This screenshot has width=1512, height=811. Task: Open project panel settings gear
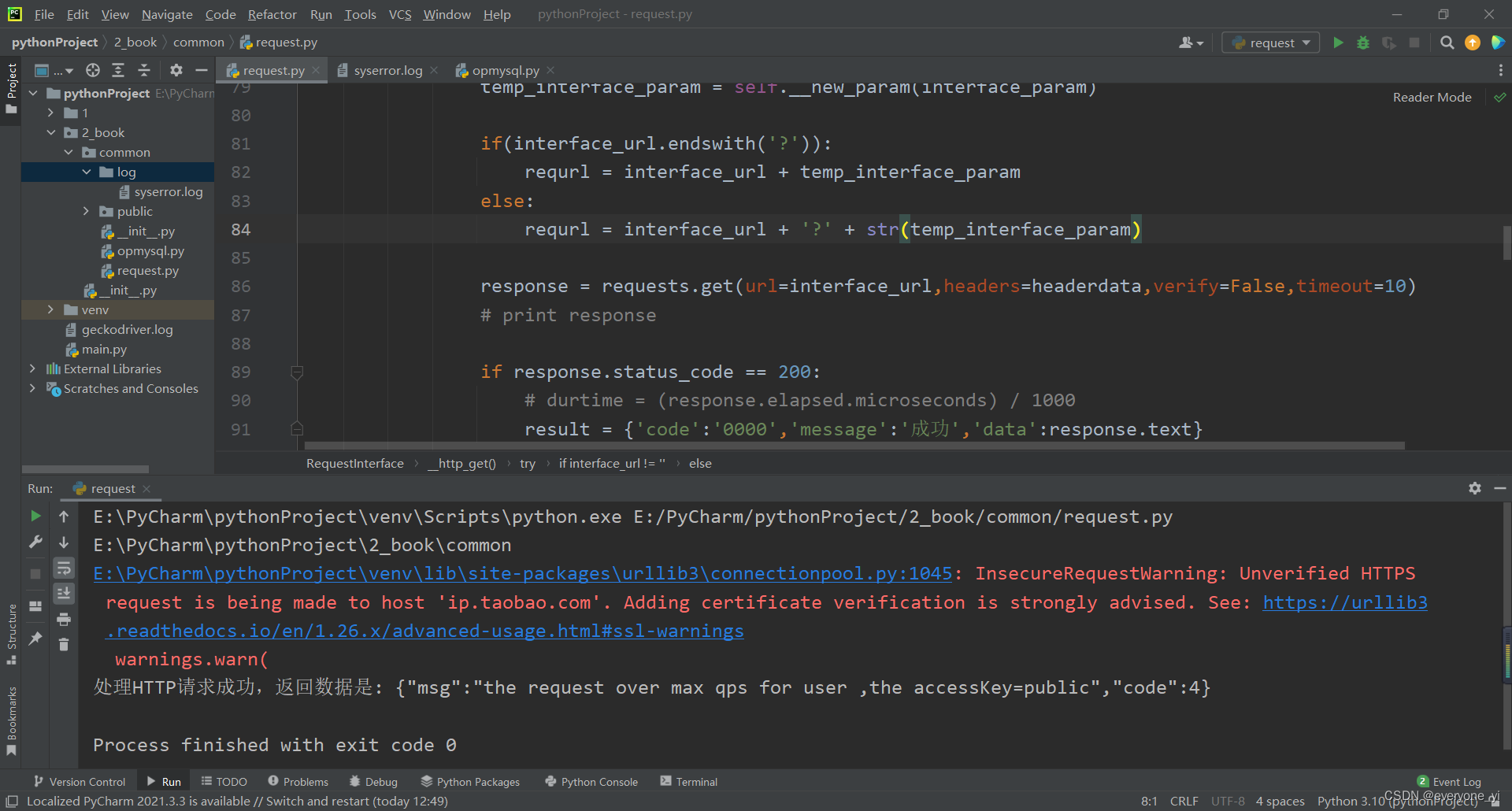tap(176, 70)
